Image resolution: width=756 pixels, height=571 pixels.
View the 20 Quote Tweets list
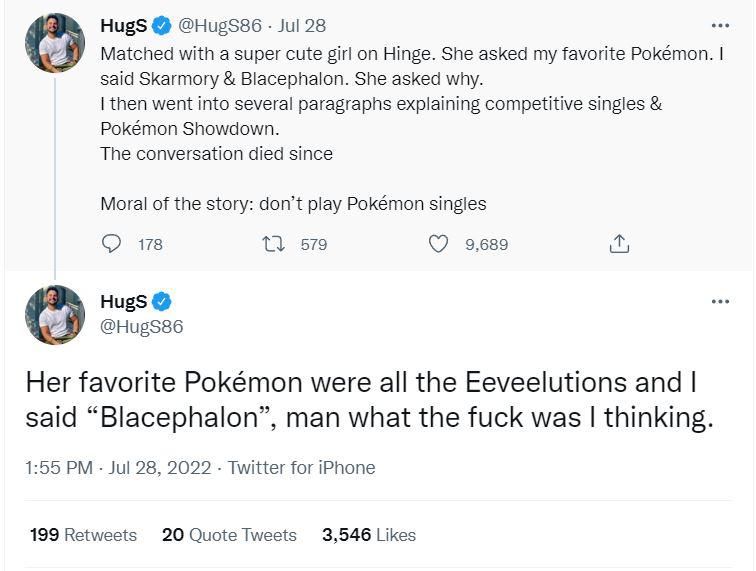[x=229, y=535]
